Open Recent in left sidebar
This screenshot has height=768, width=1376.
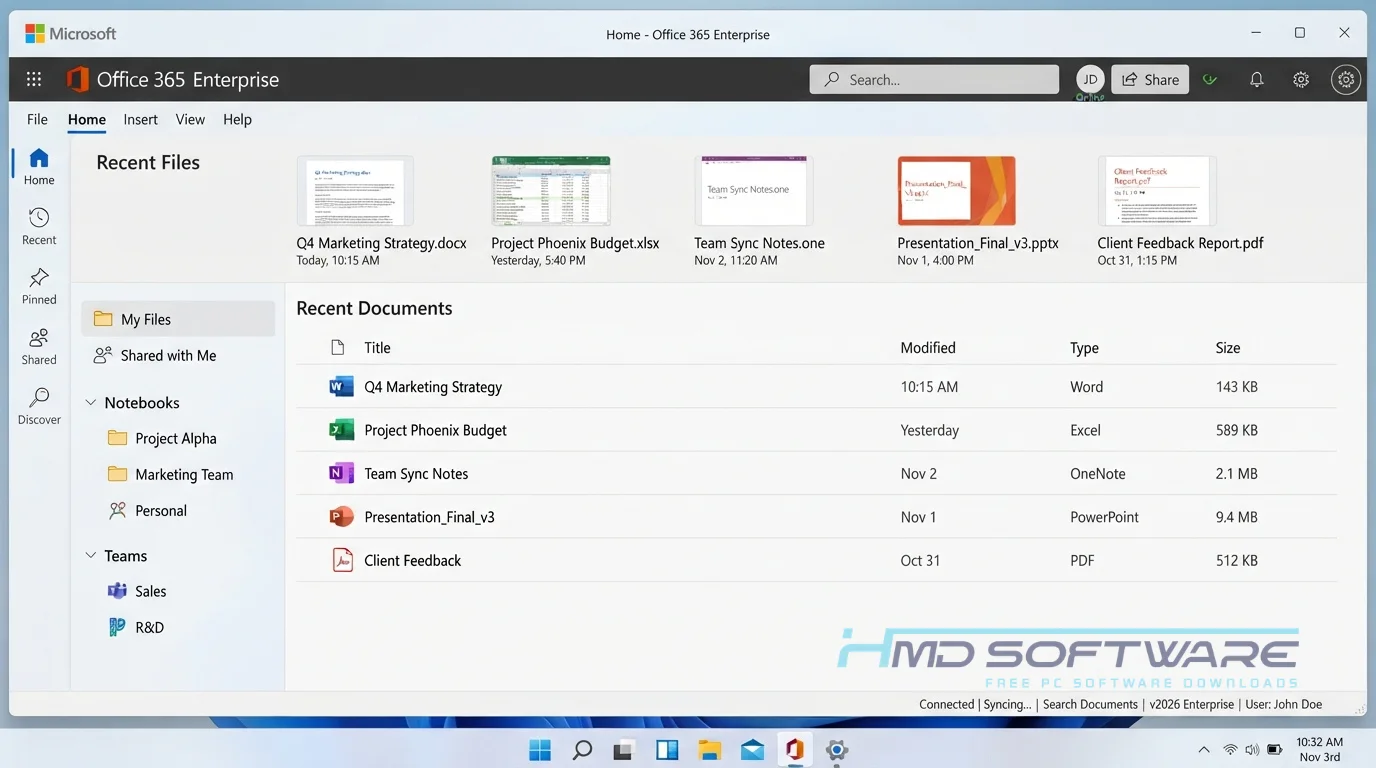pyautogui.click(x=39, y=226)
